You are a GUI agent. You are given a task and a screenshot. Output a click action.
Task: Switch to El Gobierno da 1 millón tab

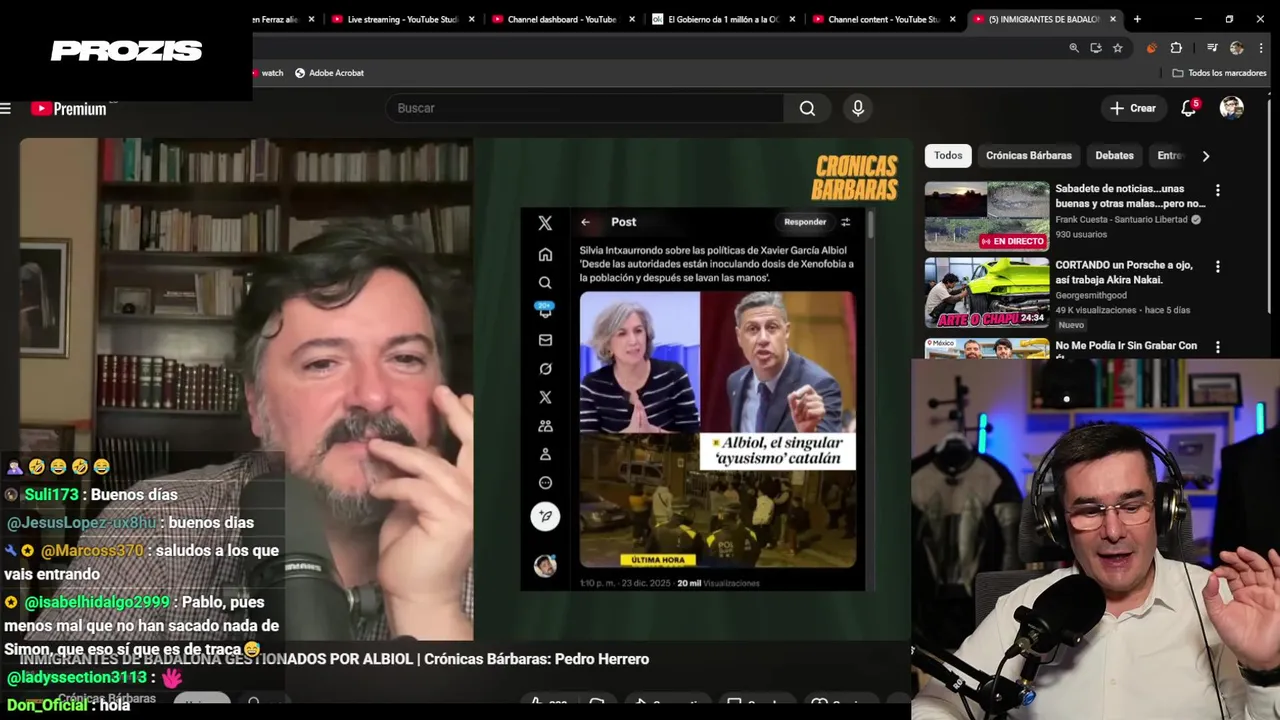pyautogui.click(x=722, y=19)
